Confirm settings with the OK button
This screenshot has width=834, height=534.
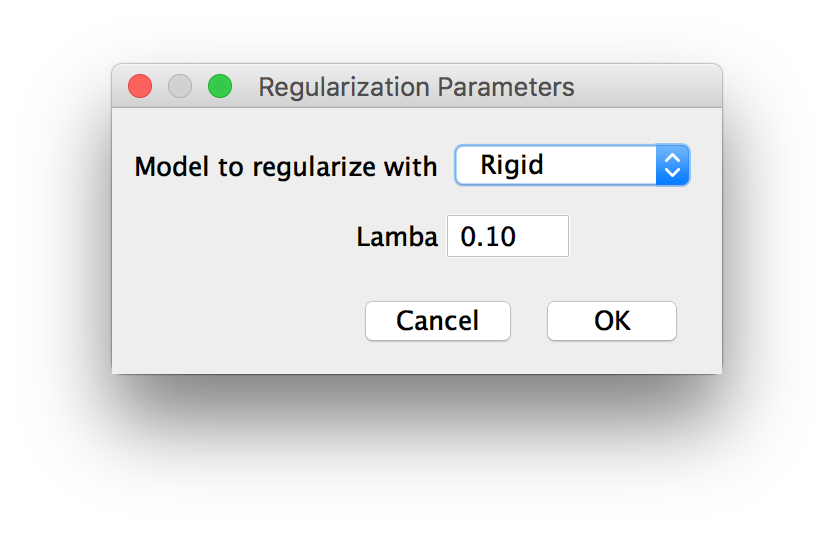pos(612,321)
